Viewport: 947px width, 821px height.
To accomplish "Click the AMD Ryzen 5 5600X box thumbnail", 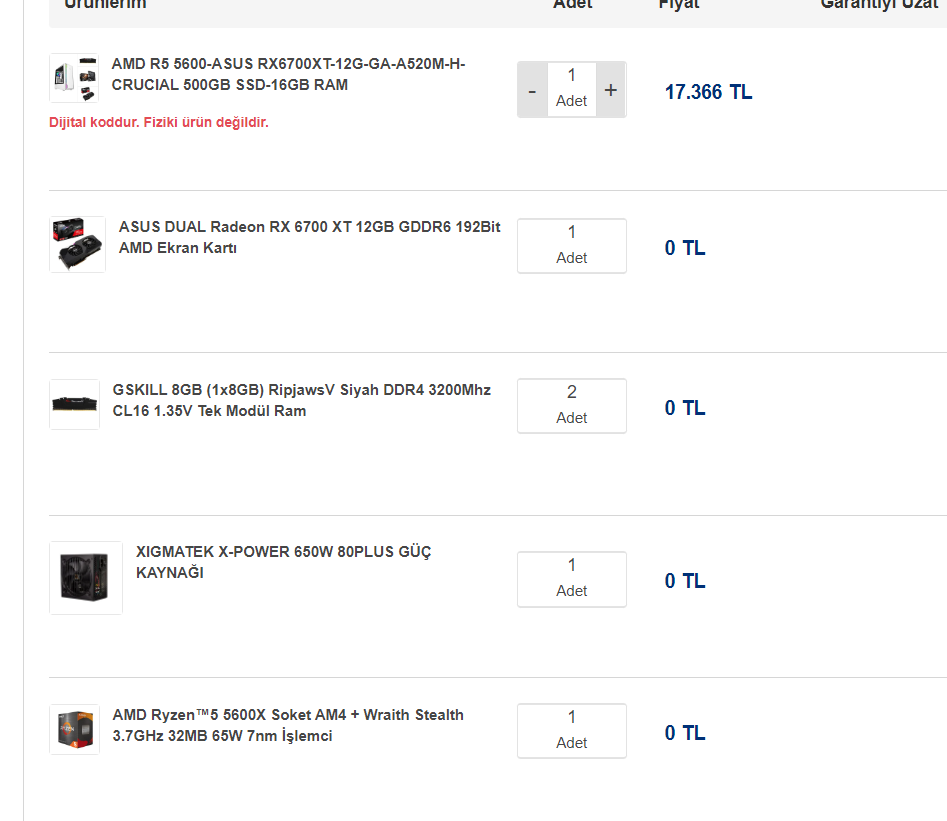I will coord(74,729).
